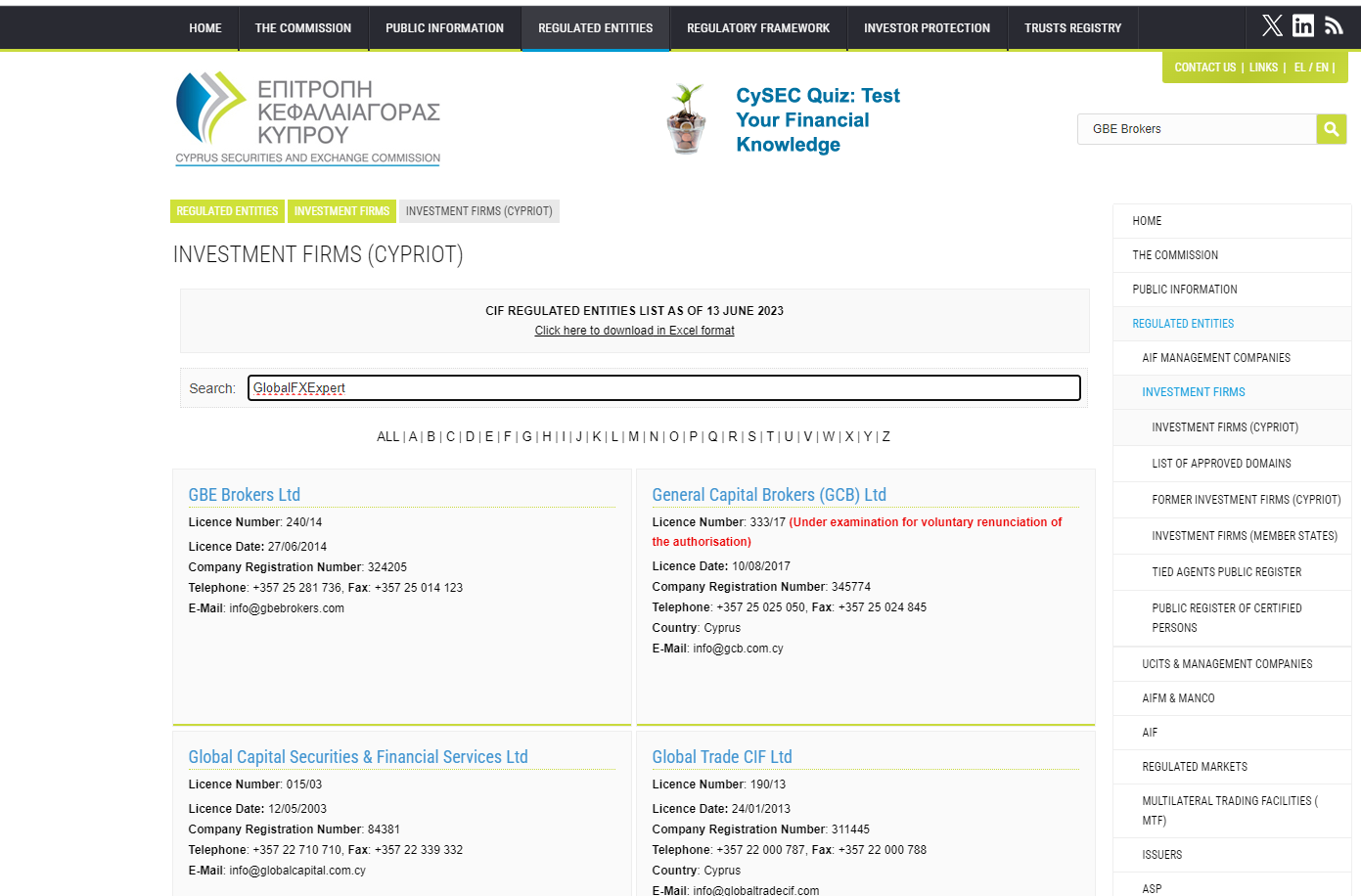Open Public Information in sidebar menu
This screenshot has width=1361, height=896.
pos(1232,290)
